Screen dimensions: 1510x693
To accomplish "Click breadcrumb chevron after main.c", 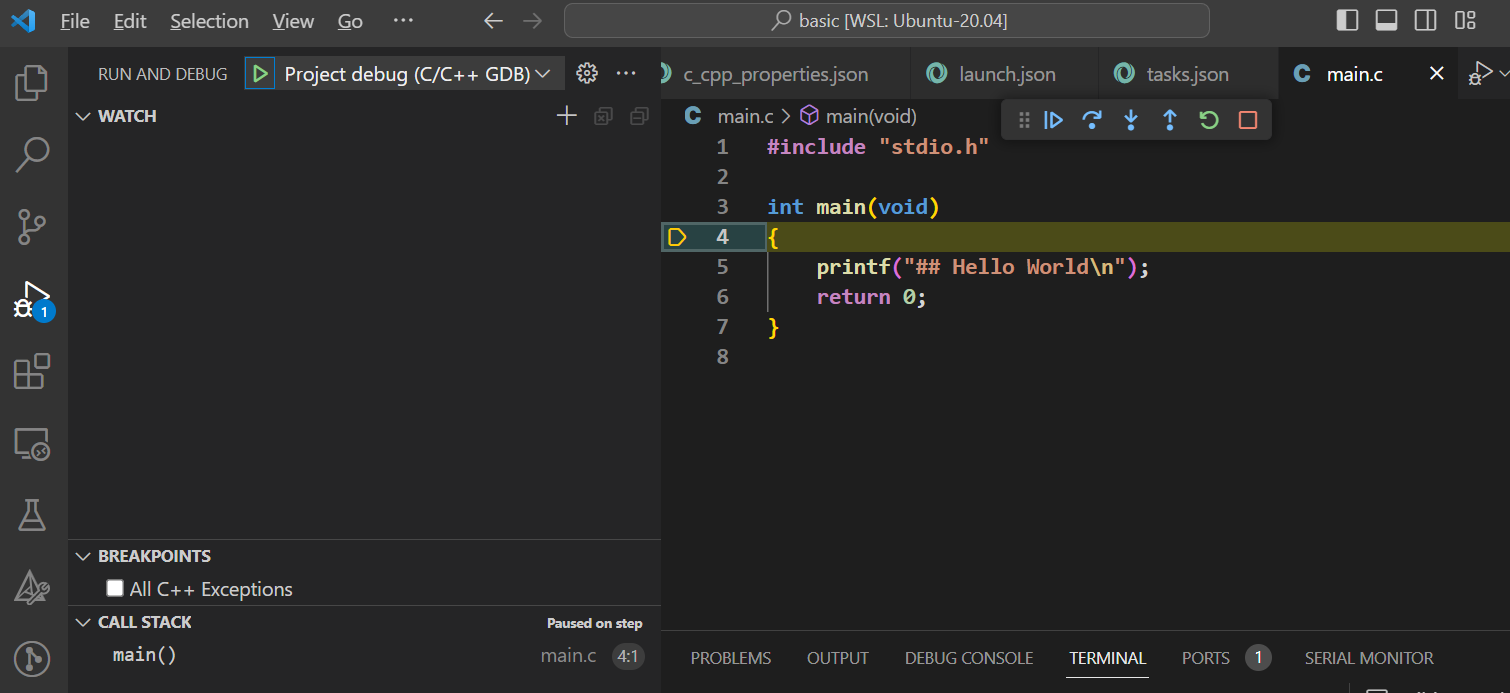I will pyautogui.click(x=786, y=117).
